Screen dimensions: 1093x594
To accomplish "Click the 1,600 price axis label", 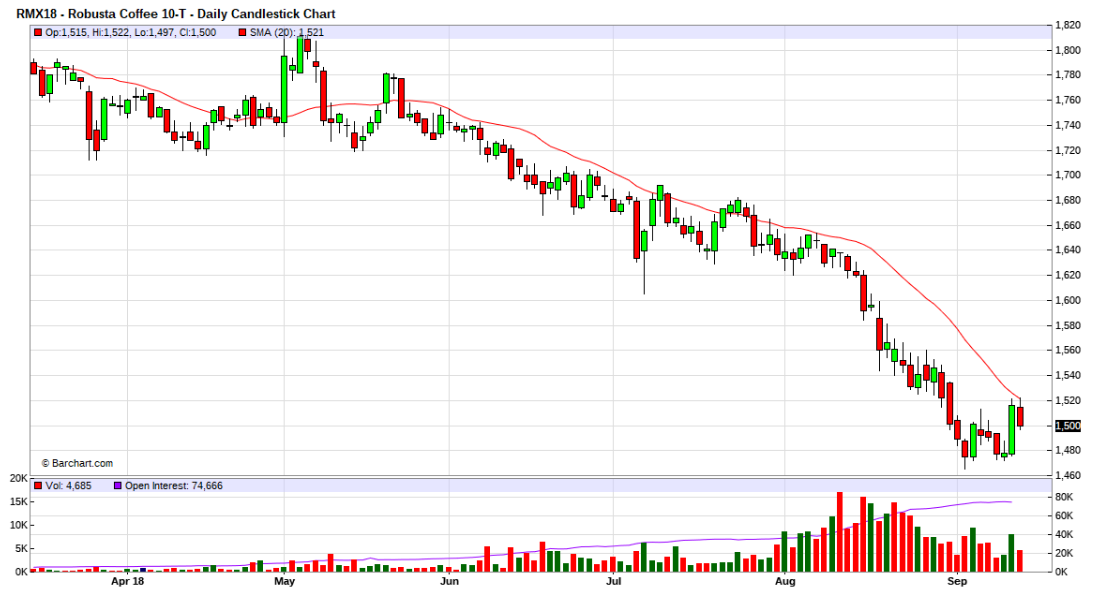I will tap(1068, 300).
